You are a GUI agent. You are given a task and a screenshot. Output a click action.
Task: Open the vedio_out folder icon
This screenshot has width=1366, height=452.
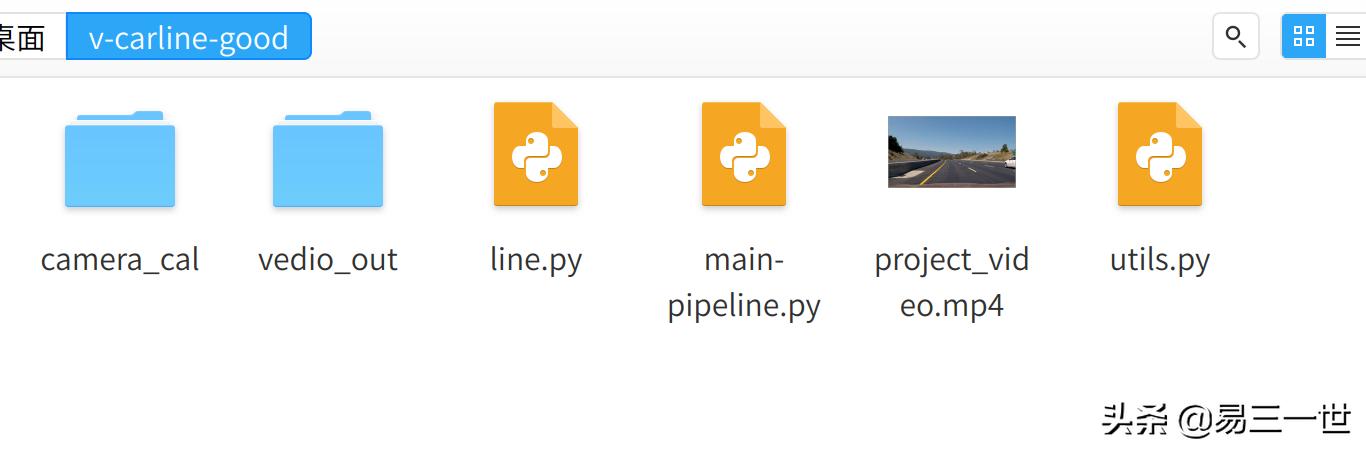click(328, 158)
